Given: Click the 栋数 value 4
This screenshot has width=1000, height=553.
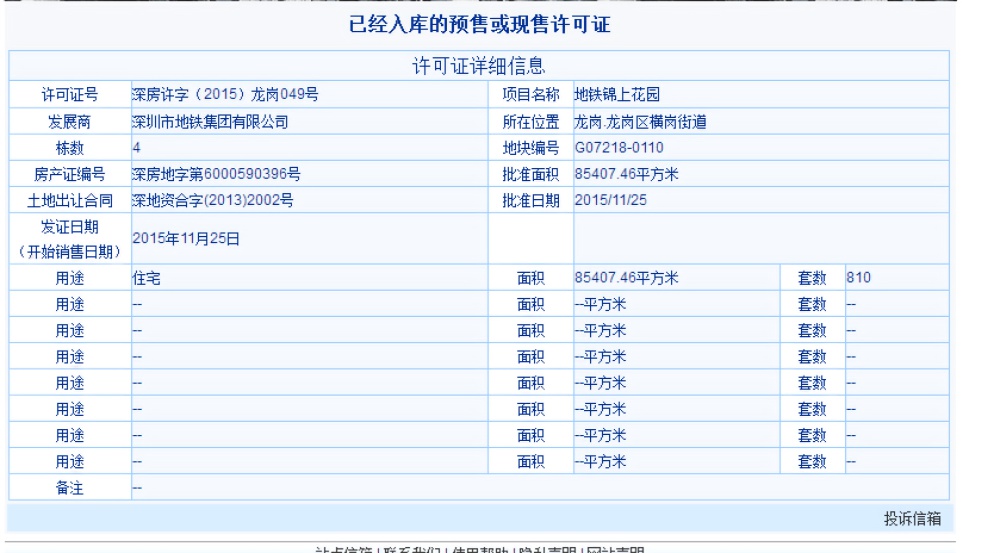Looking at the screenshot, I should (x=137, y=148).
